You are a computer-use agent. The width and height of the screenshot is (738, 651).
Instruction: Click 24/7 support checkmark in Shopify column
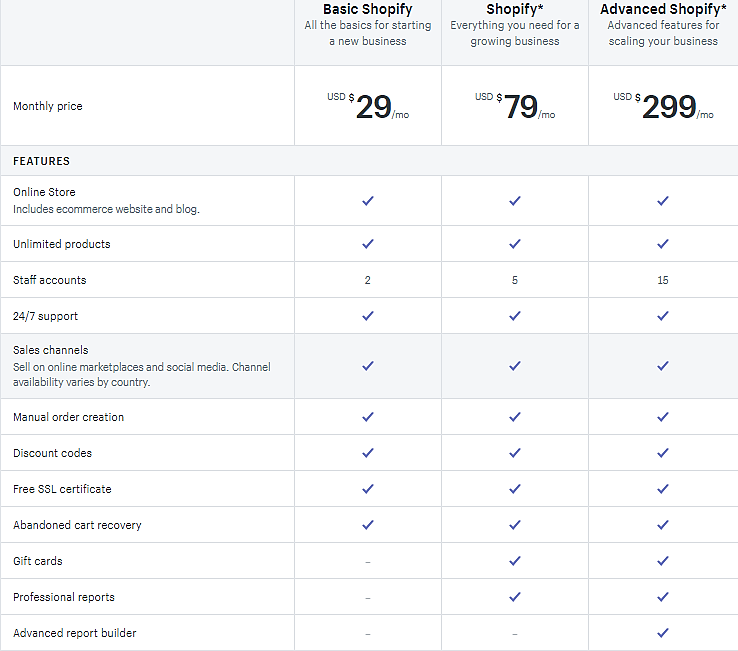click(x=515, y=316)
